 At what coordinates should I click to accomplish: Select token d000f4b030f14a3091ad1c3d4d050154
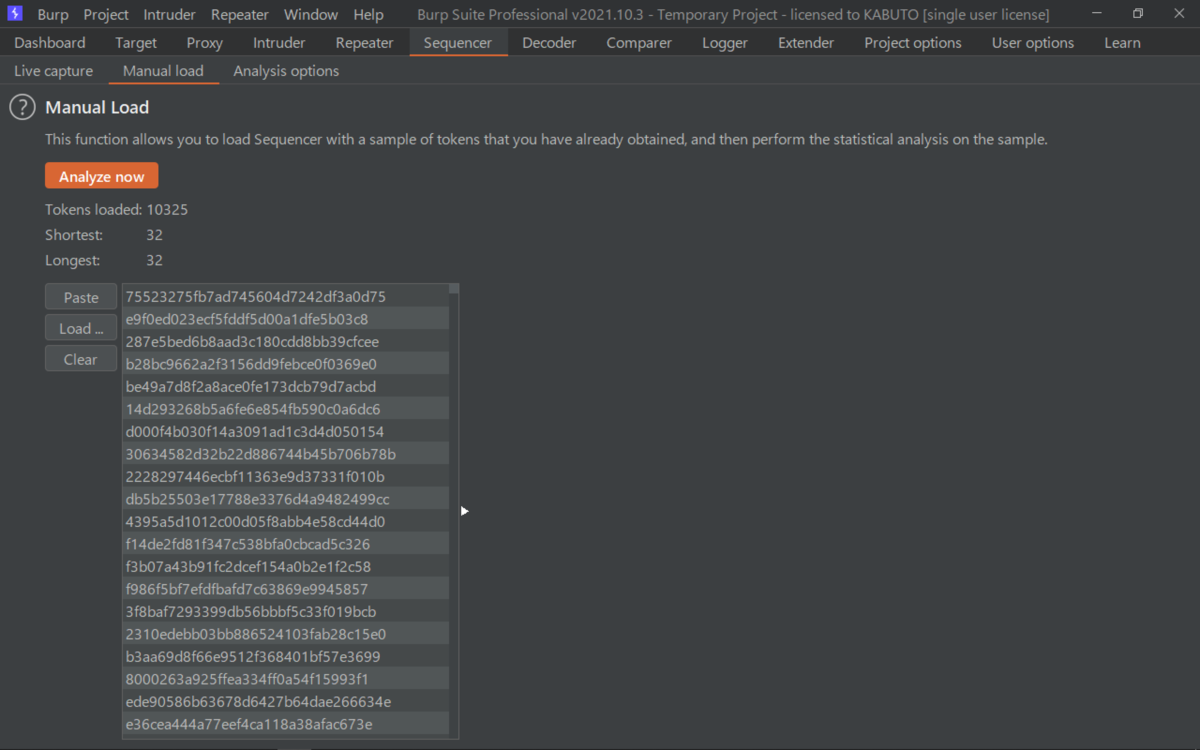[x=286, y=431]
